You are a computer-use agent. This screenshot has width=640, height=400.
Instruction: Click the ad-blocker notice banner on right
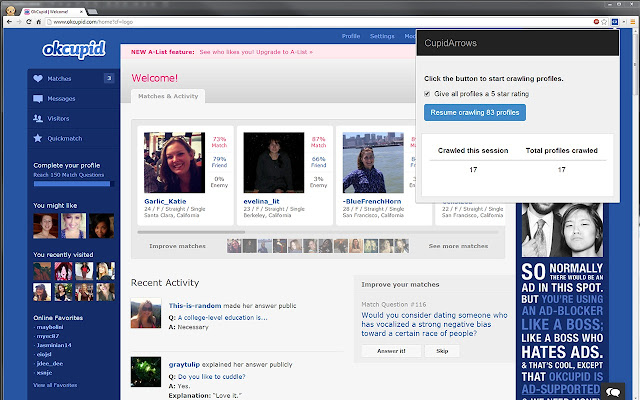(x=562, y=301)
